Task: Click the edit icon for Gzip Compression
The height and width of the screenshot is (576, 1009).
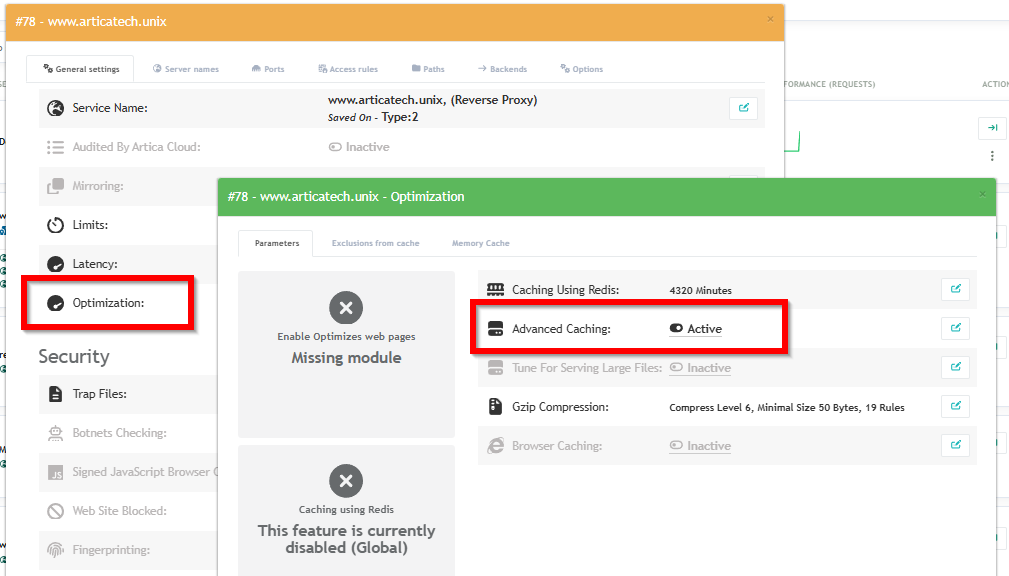Action: (955, 406)
